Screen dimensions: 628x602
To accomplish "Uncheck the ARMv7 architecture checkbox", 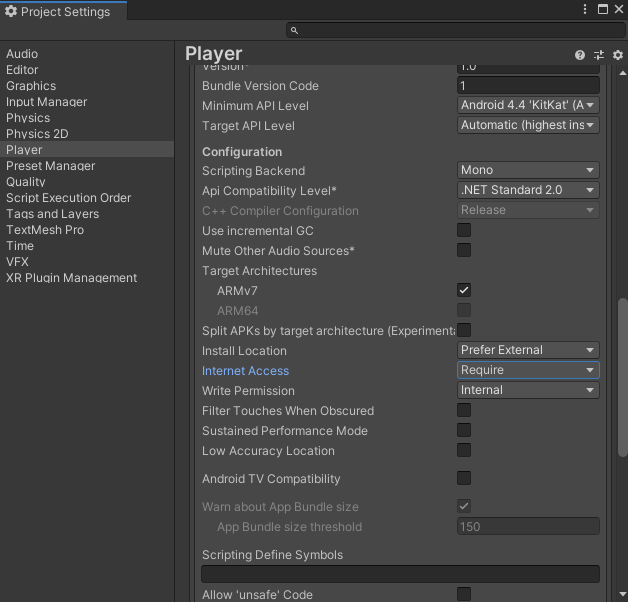I will (464, 290).
